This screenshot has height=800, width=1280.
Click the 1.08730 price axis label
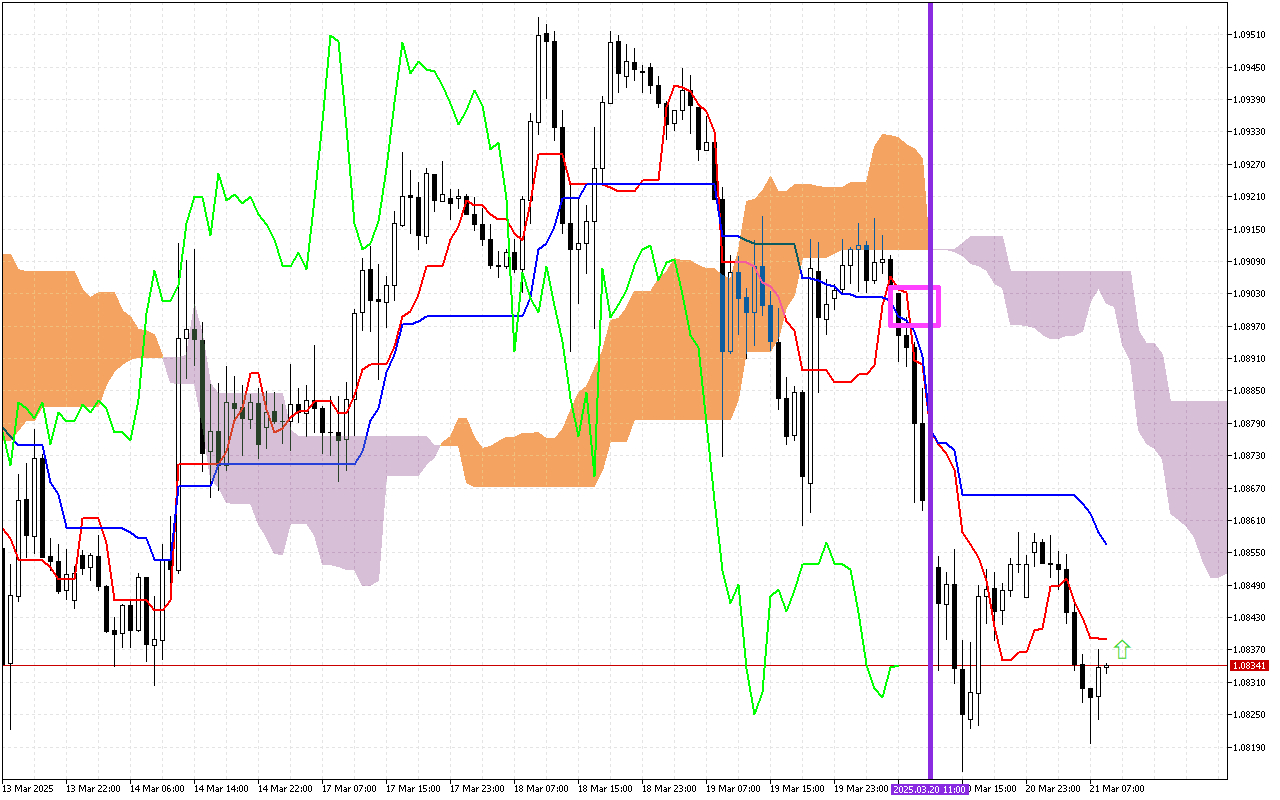[x=1249, y=455]
